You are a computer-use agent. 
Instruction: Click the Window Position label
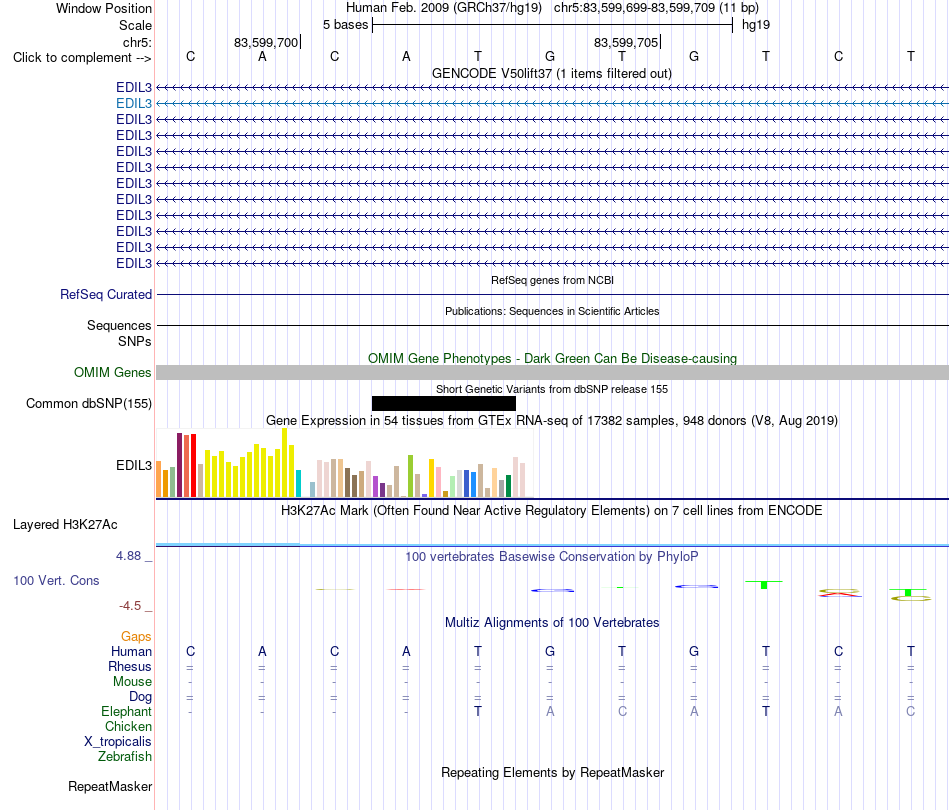[104, 8]
